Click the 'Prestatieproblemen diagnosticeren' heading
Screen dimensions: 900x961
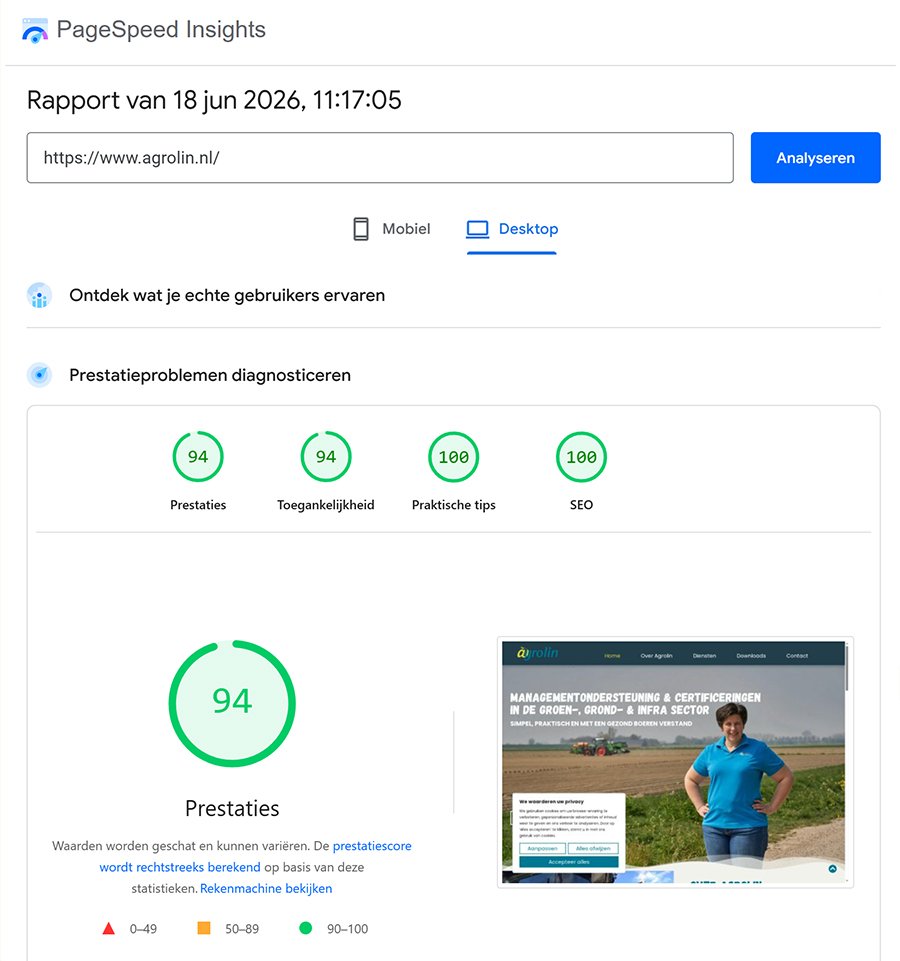pyautogui.click(x=210, y=375)
